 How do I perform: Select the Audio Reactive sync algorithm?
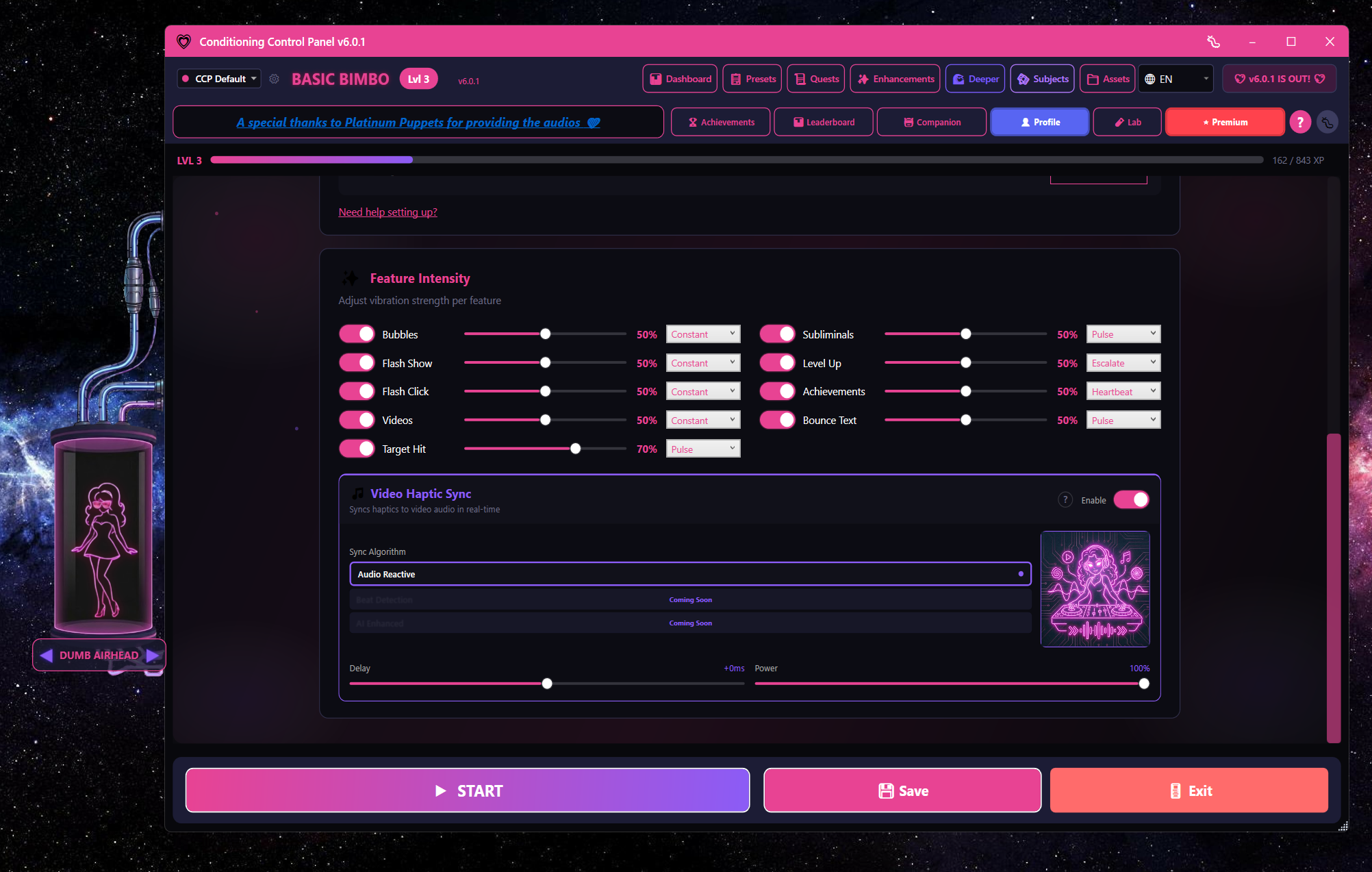tap(690, 574)
